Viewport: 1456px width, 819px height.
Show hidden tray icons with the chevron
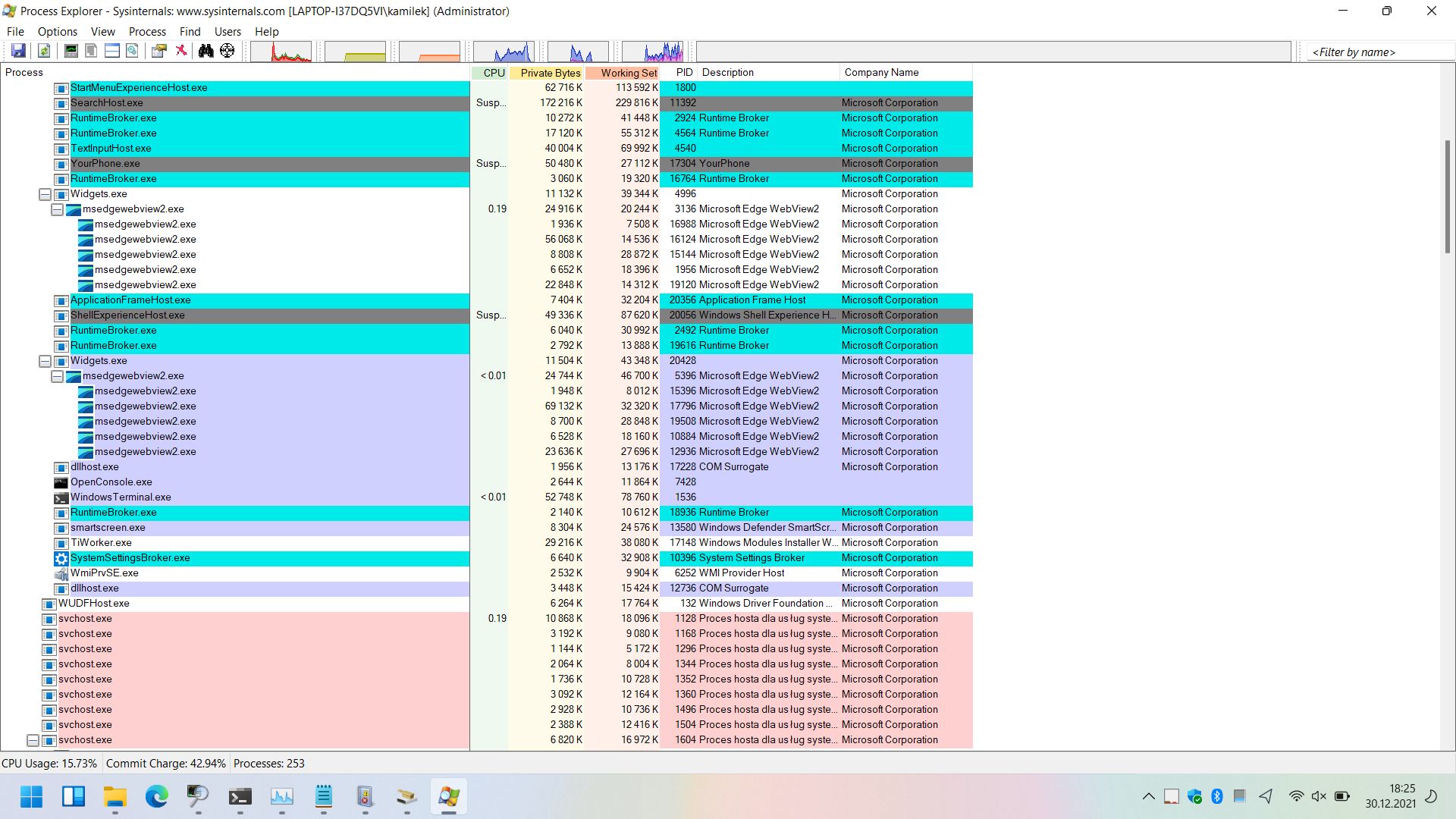1148,796
